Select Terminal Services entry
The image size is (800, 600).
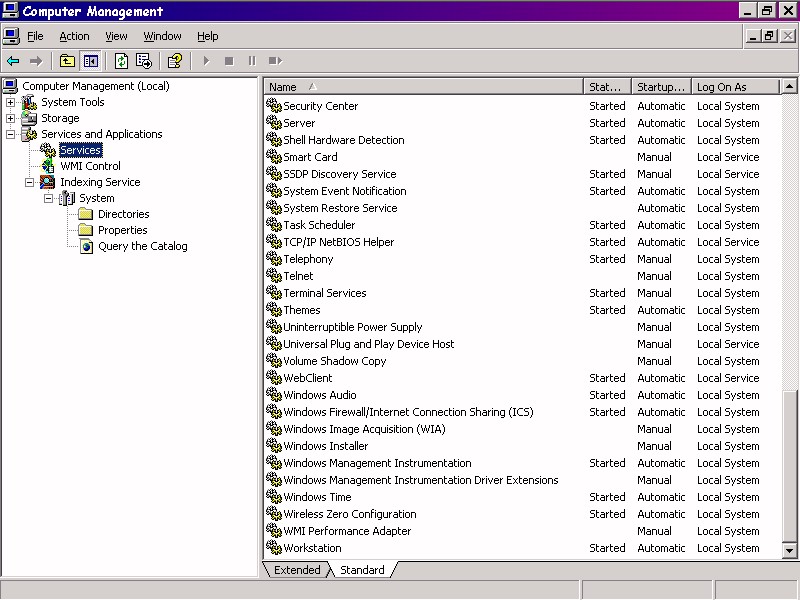[x=522, y=293]
